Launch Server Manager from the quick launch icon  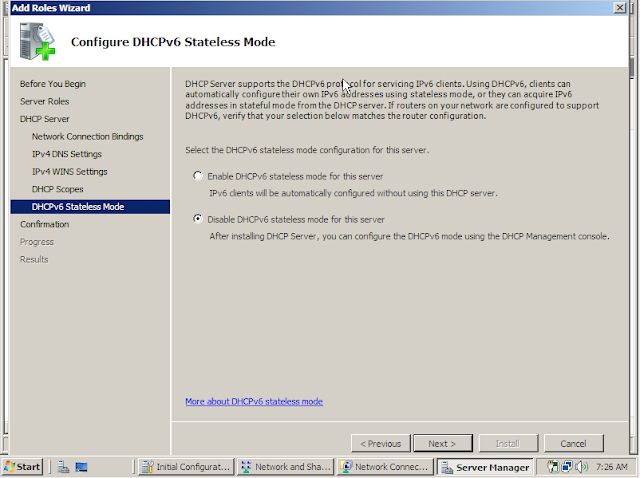tap(63, 467)
